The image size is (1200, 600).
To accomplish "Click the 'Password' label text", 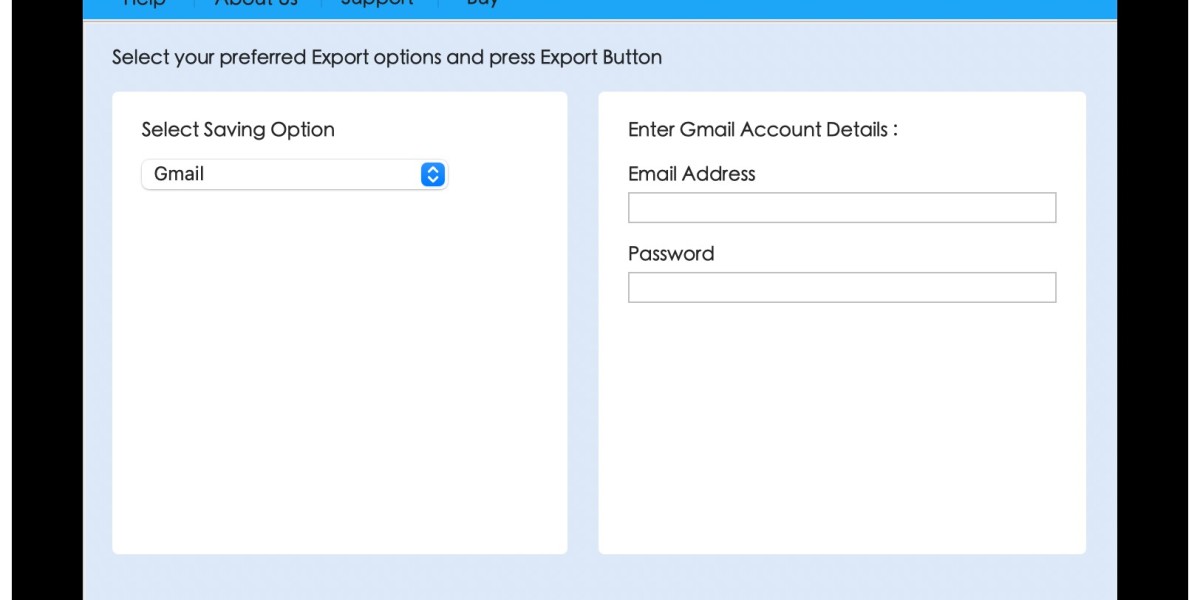I will 671,253.
